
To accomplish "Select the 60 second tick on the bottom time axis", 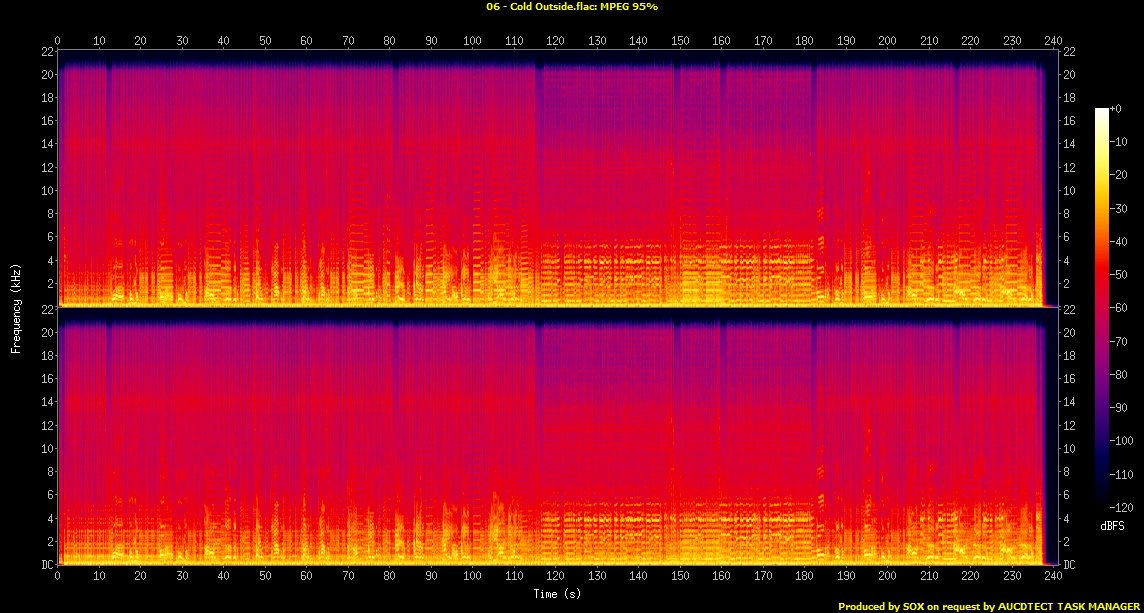I will 305,577.
